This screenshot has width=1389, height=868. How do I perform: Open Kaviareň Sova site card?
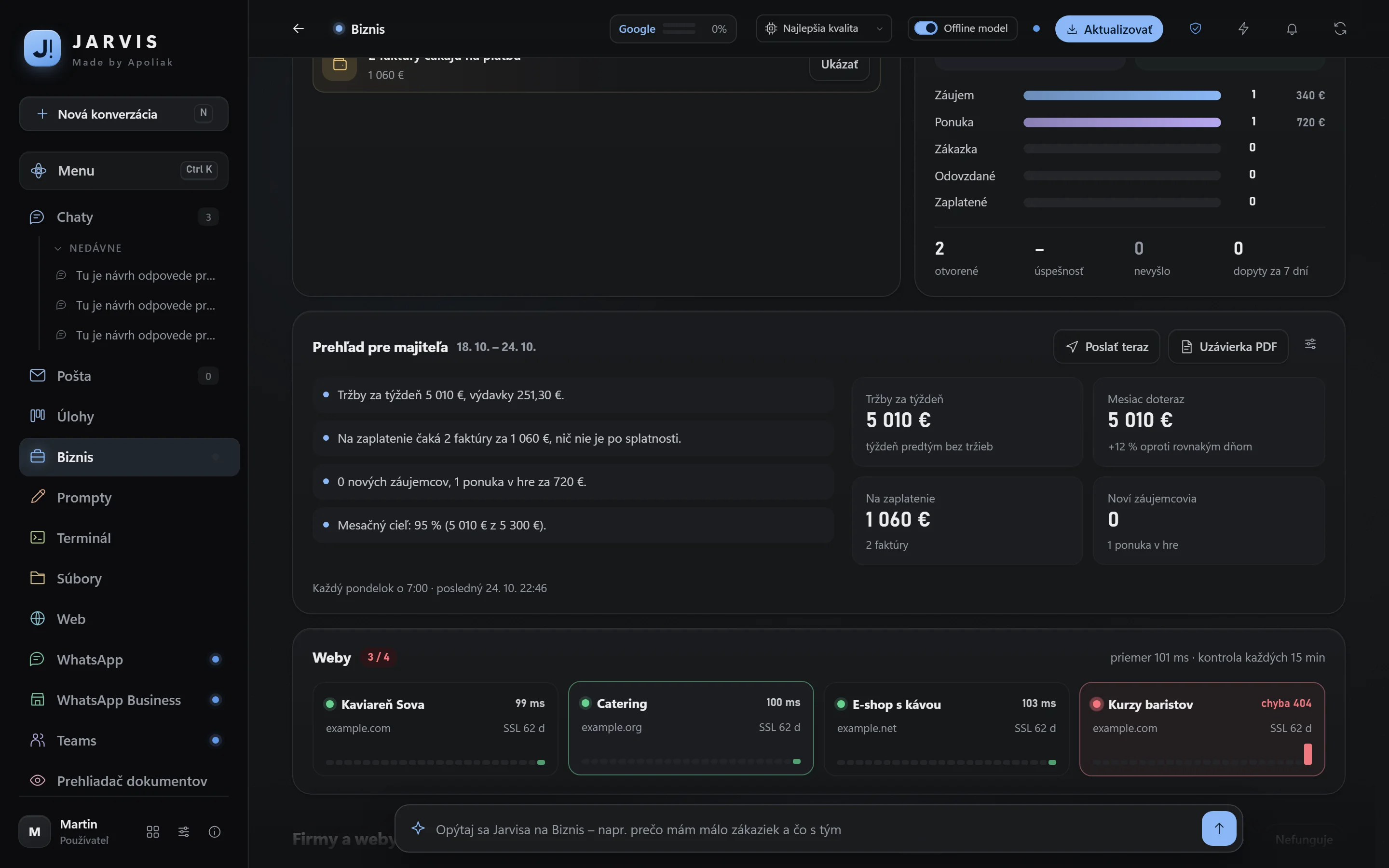435,729
